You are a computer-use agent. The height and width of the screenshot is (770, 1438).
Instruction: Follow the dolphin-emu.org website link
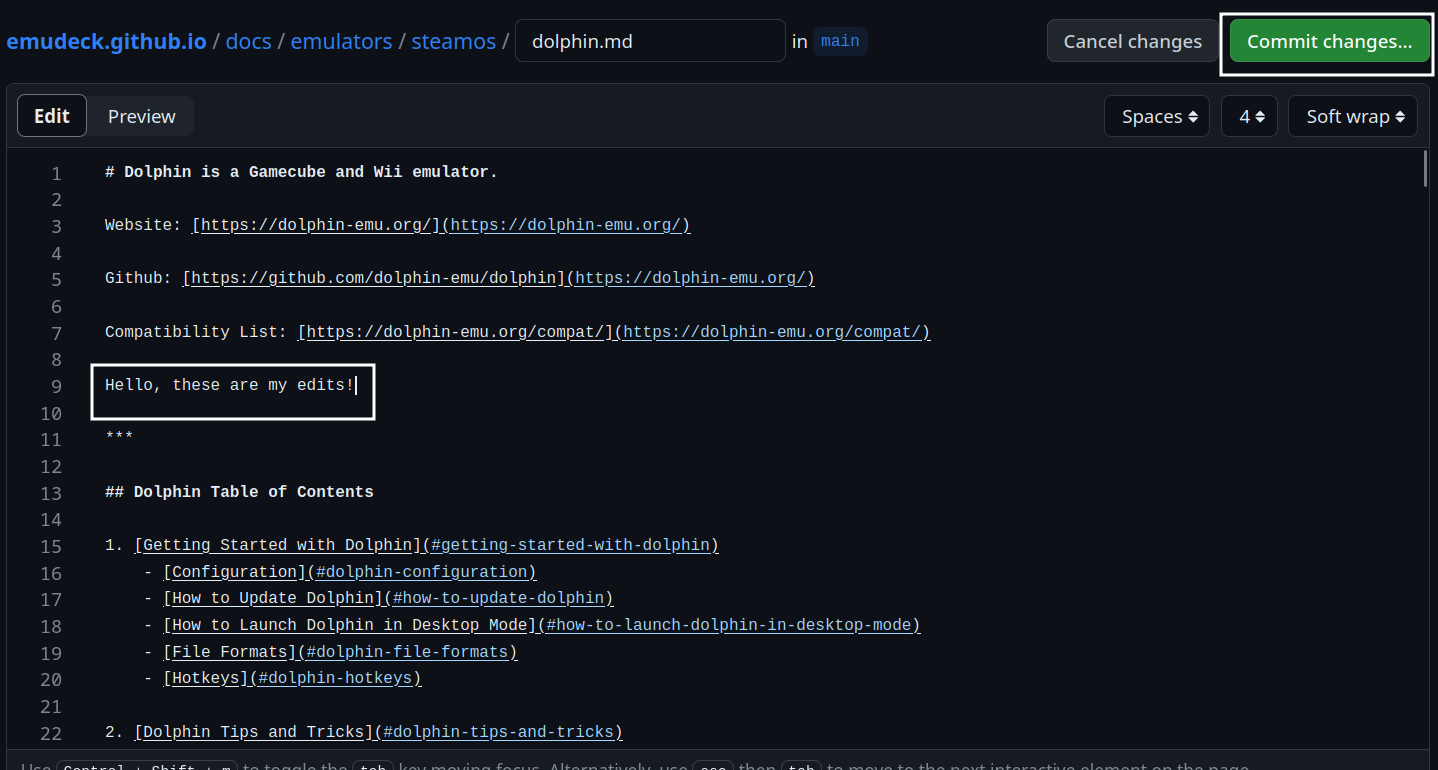313,224
